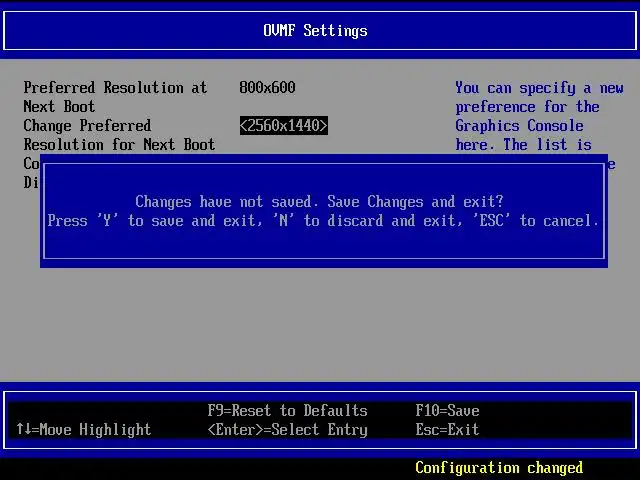
Task: Click the Preferred Resolution at Next Boot label
Action: (115, 97)
